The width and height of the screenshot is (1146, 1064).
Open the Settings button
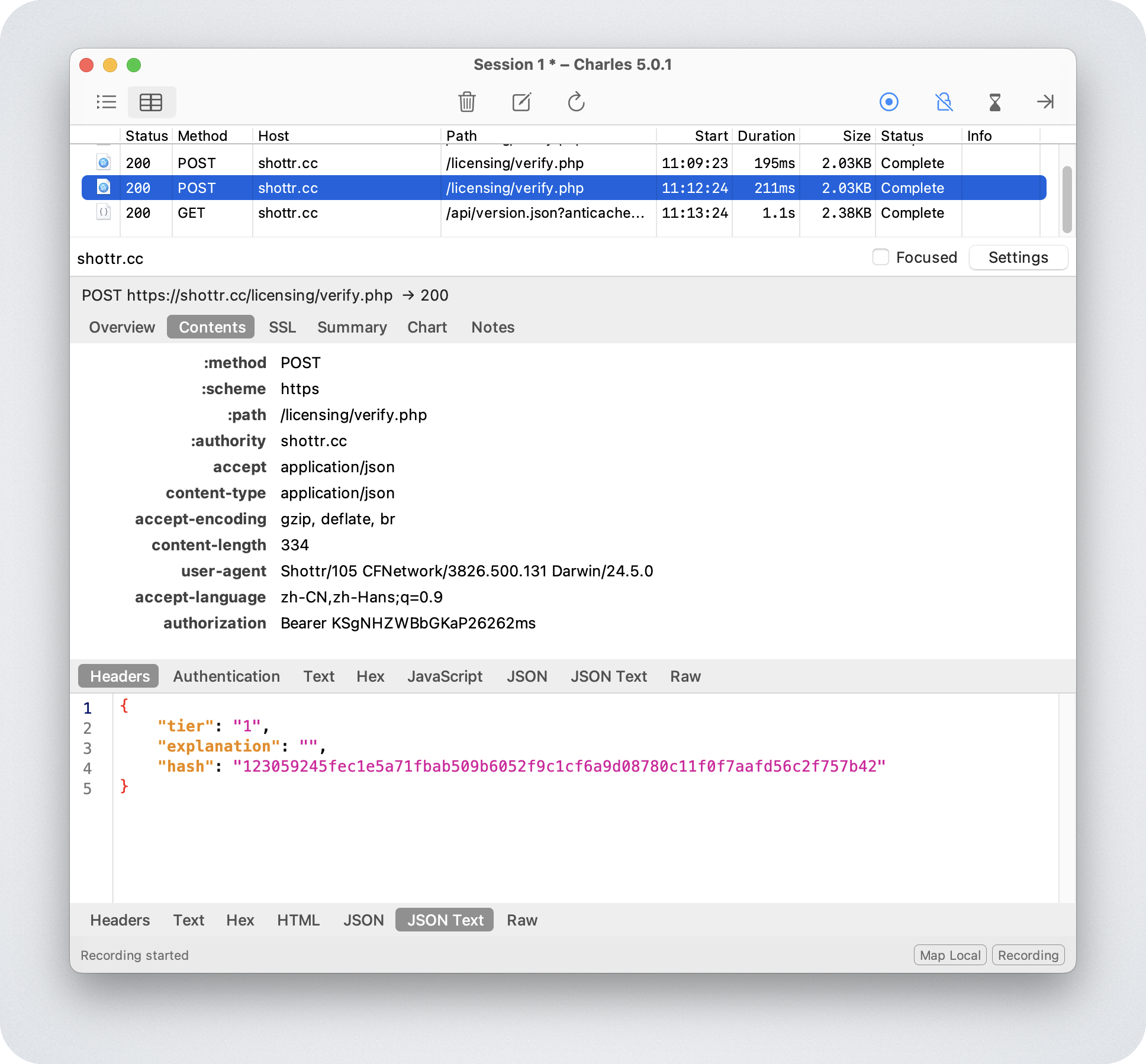[x=1018, y=257]
